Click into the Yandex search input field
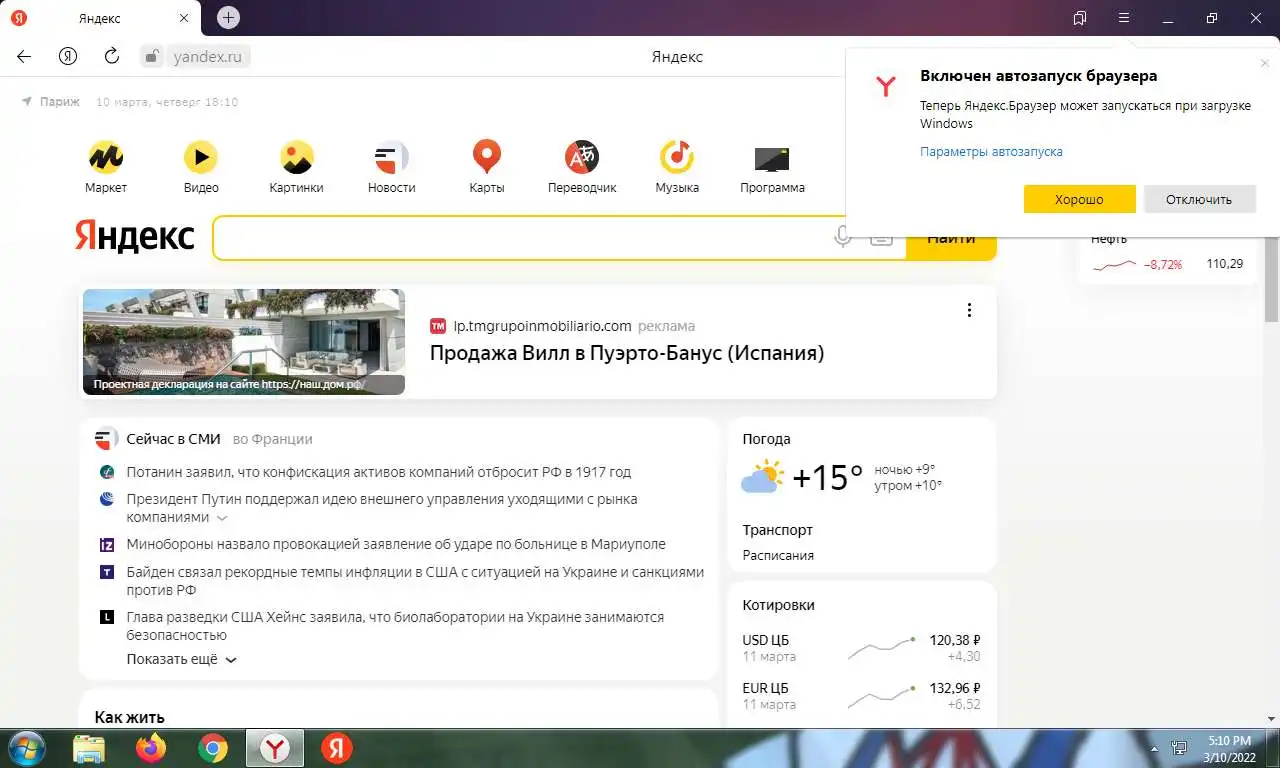 click(x=520, y=238)
